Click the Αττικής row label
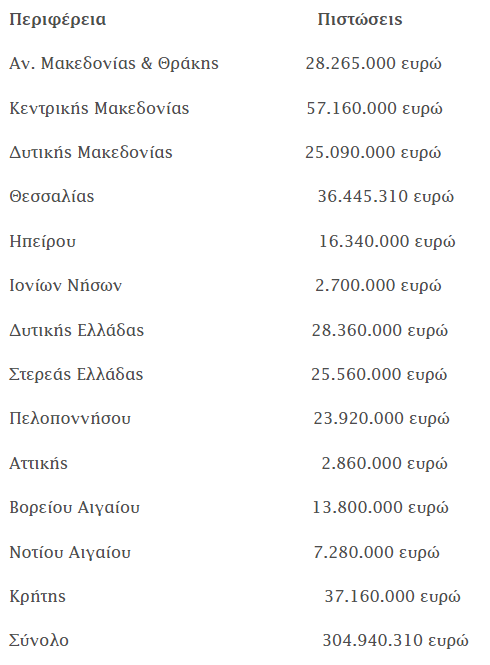 pos(38,463)
